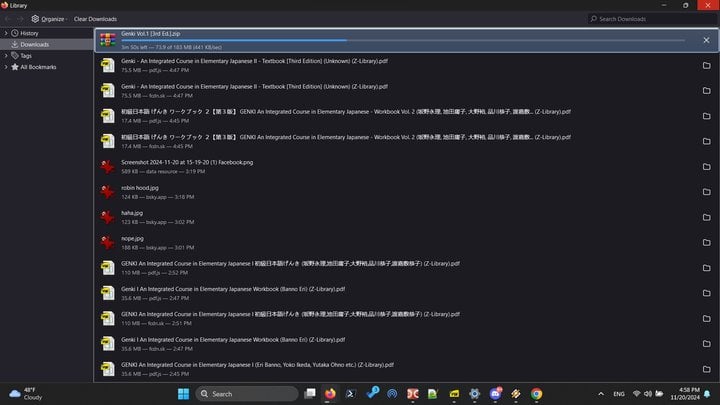Screen dimensions: 720x405
Task: Focus the Search Downloads field
Action: pyautogui.click(x=652, y=19)
